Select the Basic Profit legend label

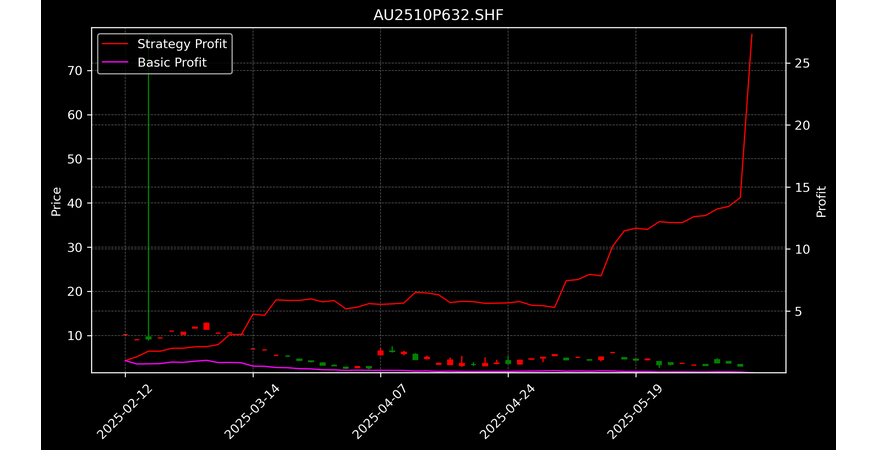tap(172, 62)
